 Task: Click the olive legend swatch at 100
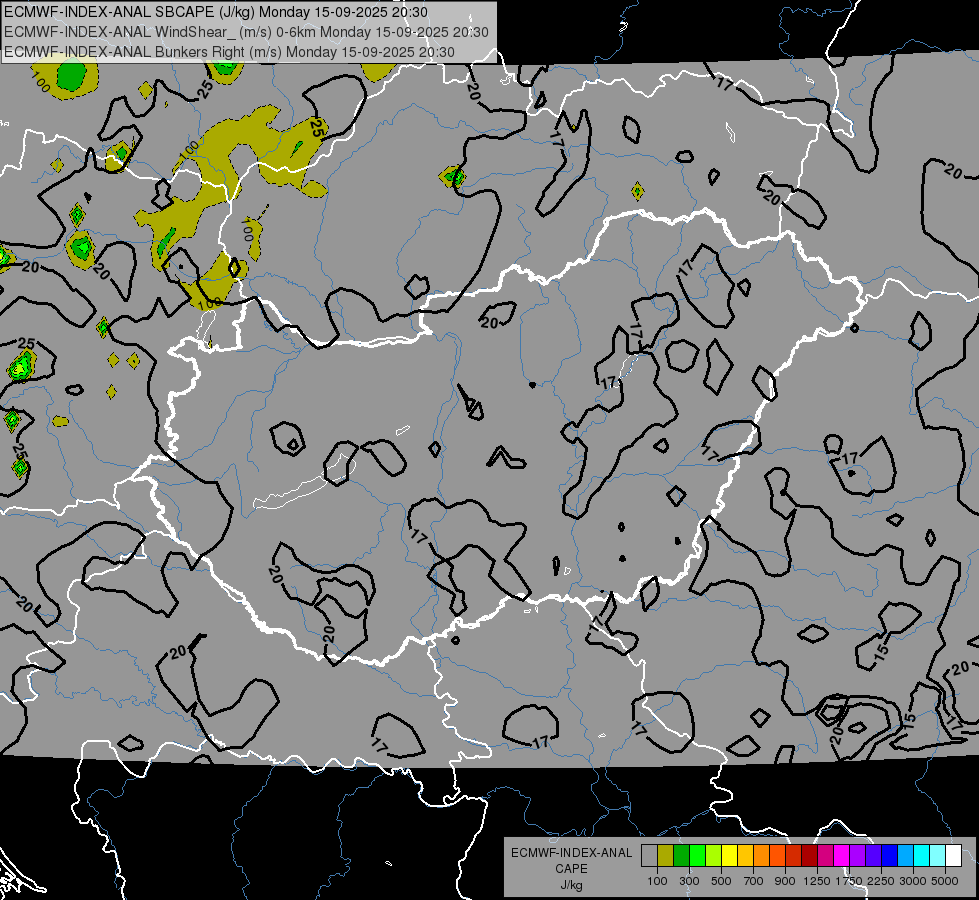665,855
